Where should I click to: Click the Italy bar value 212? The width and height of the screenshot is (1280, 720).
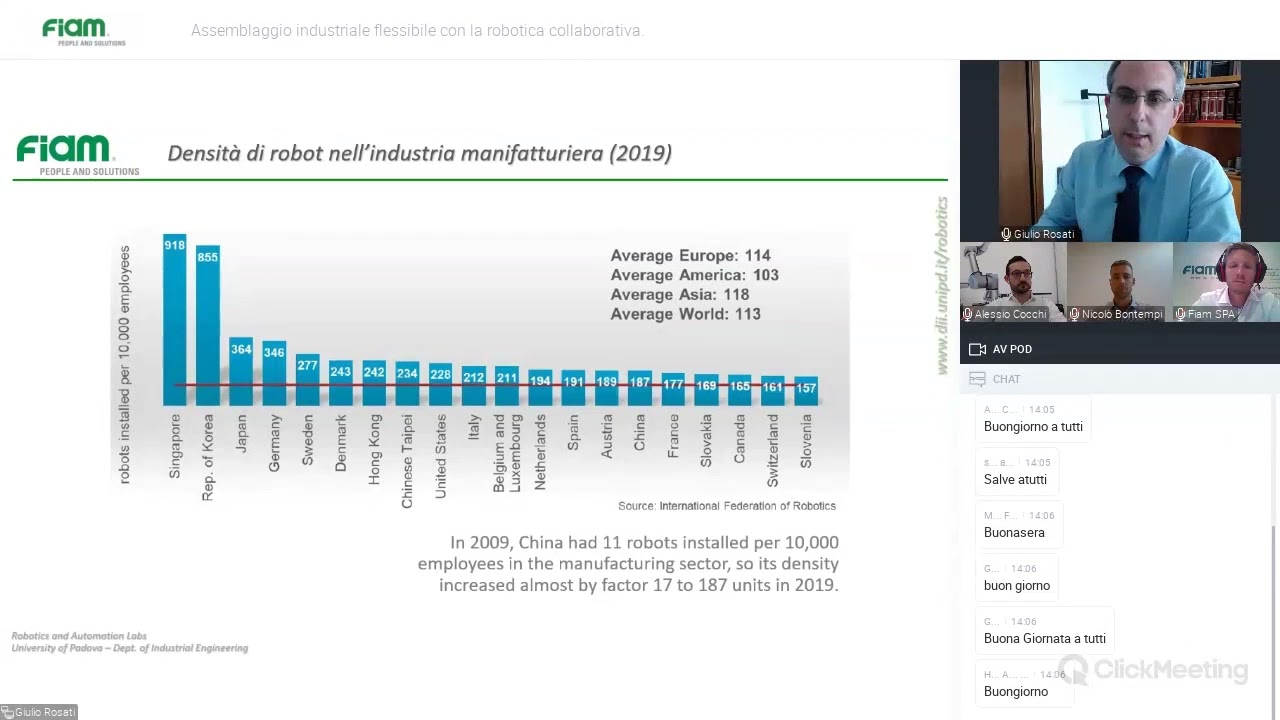[x=474, y=377]
